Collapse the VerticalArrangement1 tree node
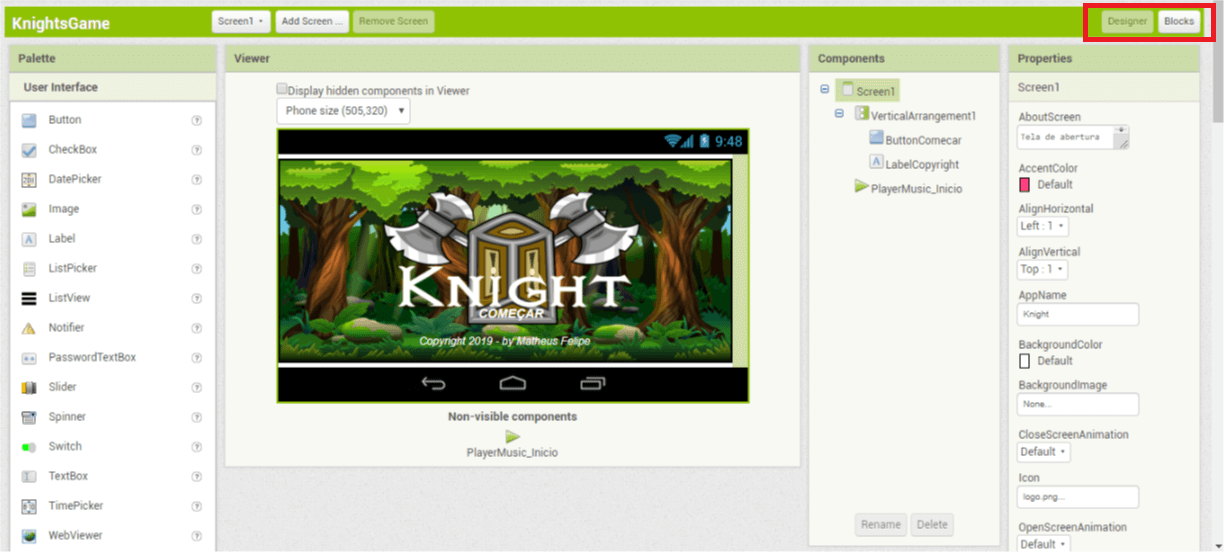The width and height of the screenshot is (1224, 552). pyautogui.click(x=839, y=114)
